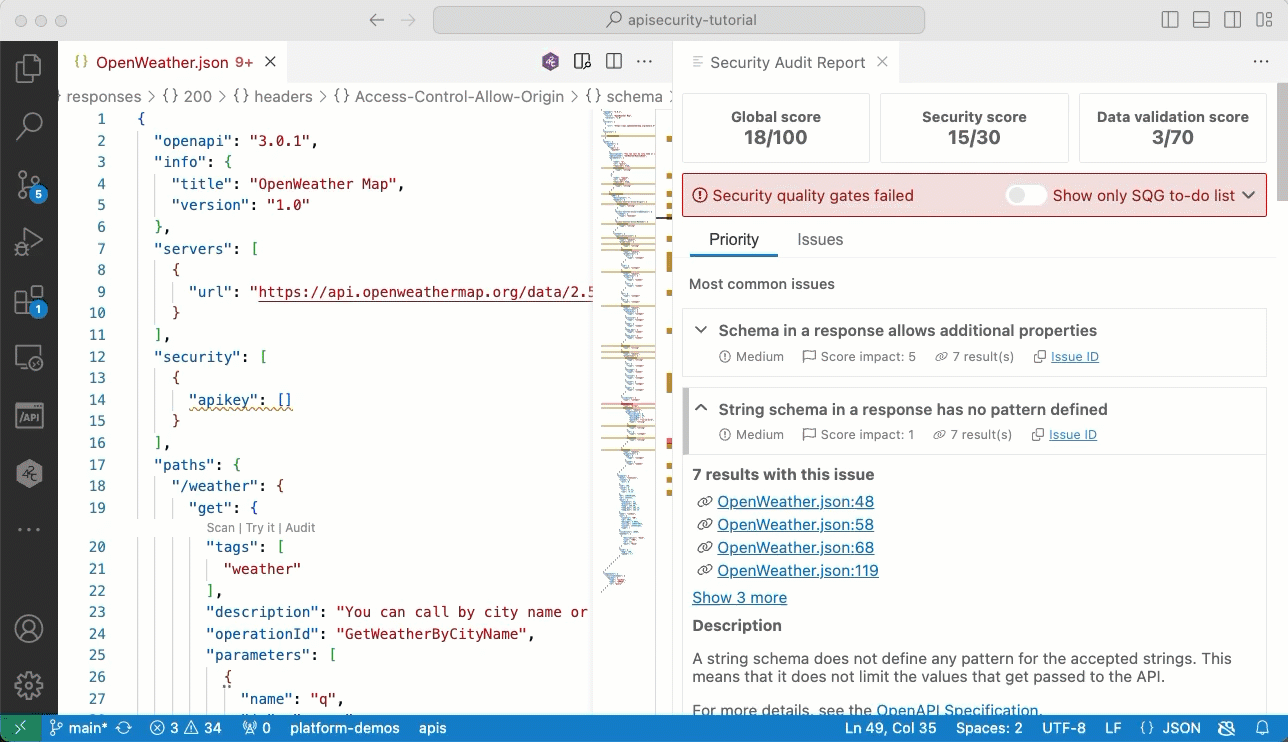Screen dimensions: 1288x742
Task: Open the Run and Debug view
Action: [29, 242]
